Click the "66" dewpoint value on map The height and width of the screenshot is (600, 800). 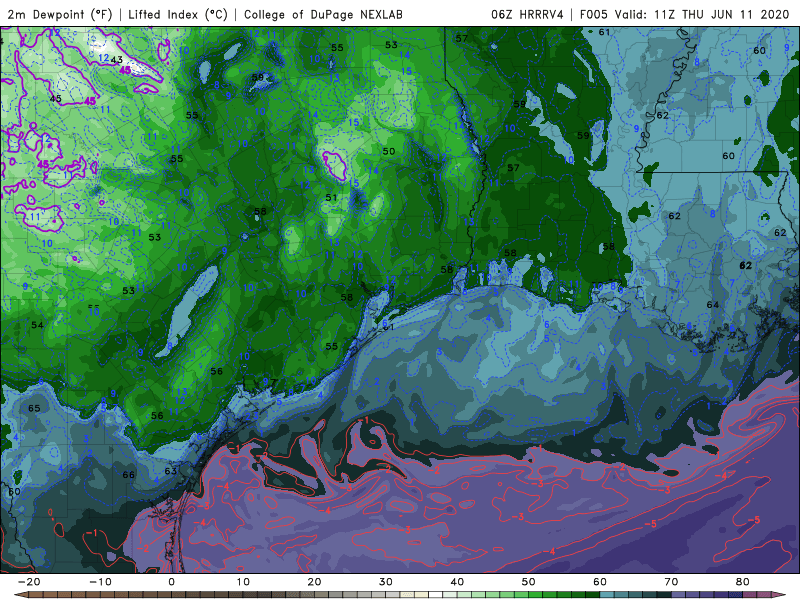coord(129,475)
